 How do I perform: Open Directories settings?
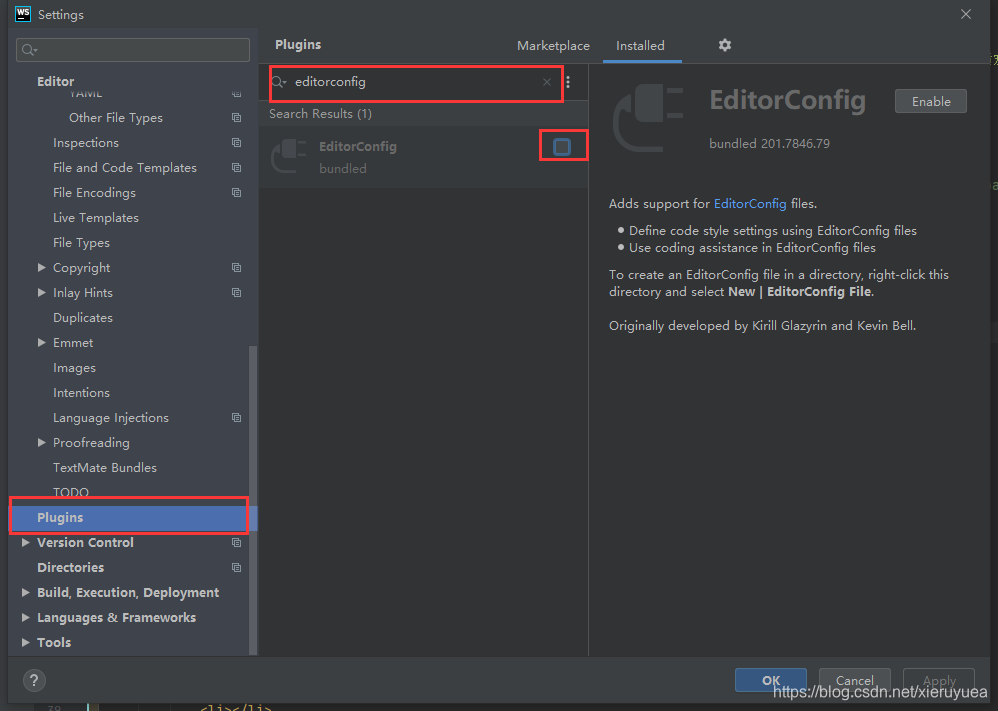click(x=71, y=567)
